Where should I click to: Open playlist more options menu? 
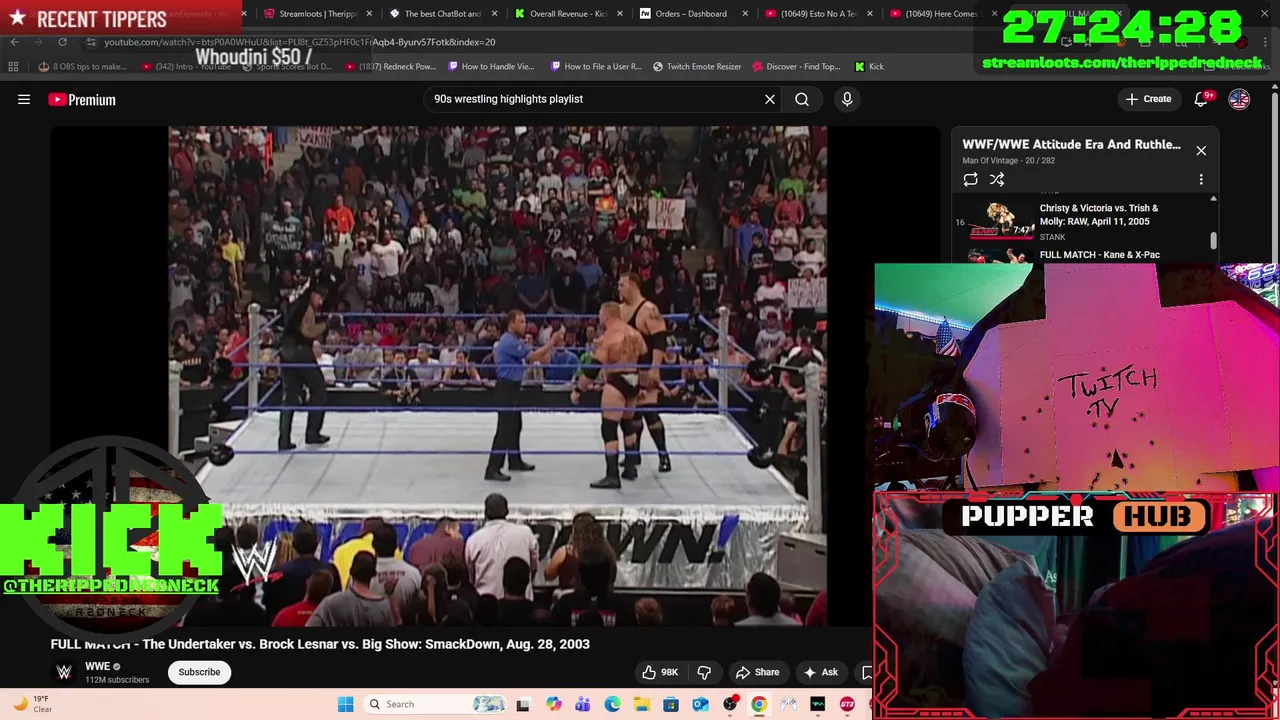(x=1201, y=179)
